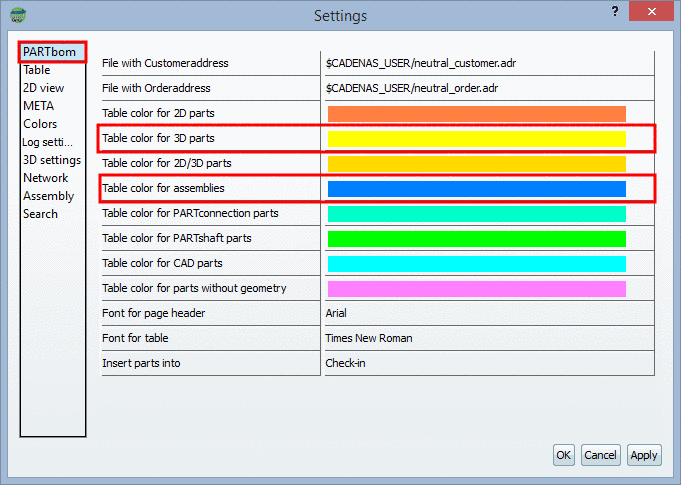681x485 pixels.
Task: Switch to the 2D view category
Action: pos(43,88)
